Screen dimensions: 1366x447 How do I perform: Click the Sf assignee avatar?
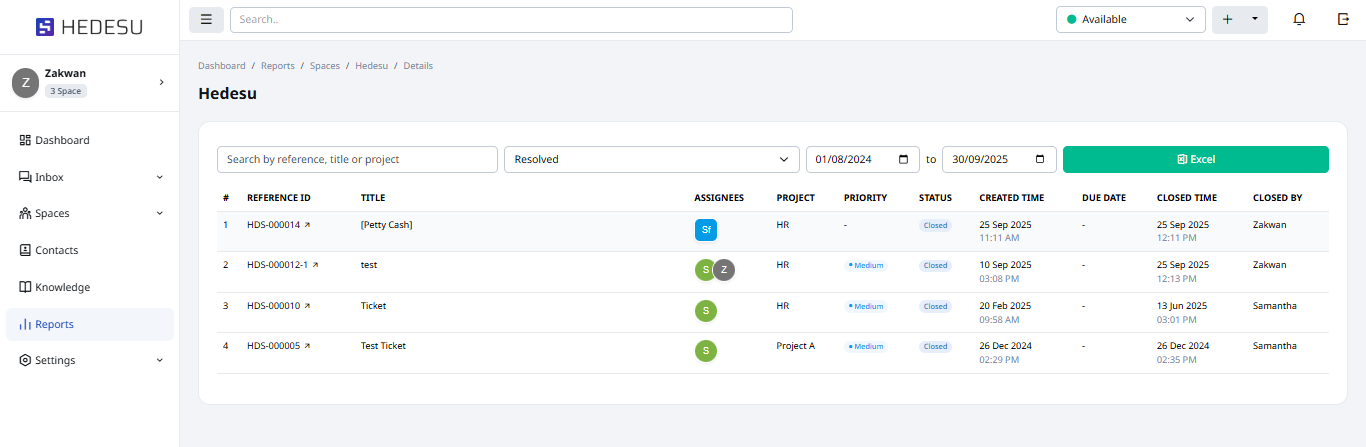click(x=706, y=230)
